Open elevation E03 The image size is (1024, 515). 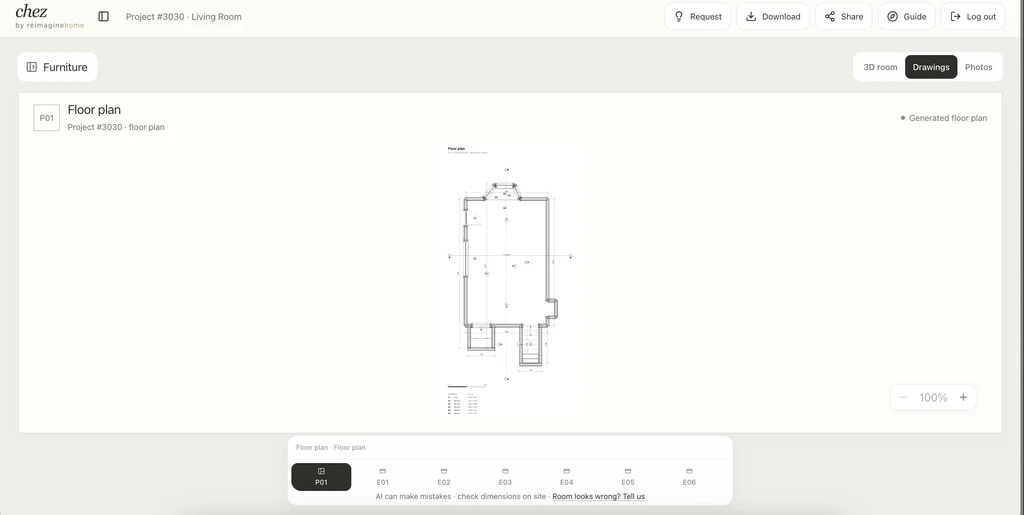pos(505,477)
